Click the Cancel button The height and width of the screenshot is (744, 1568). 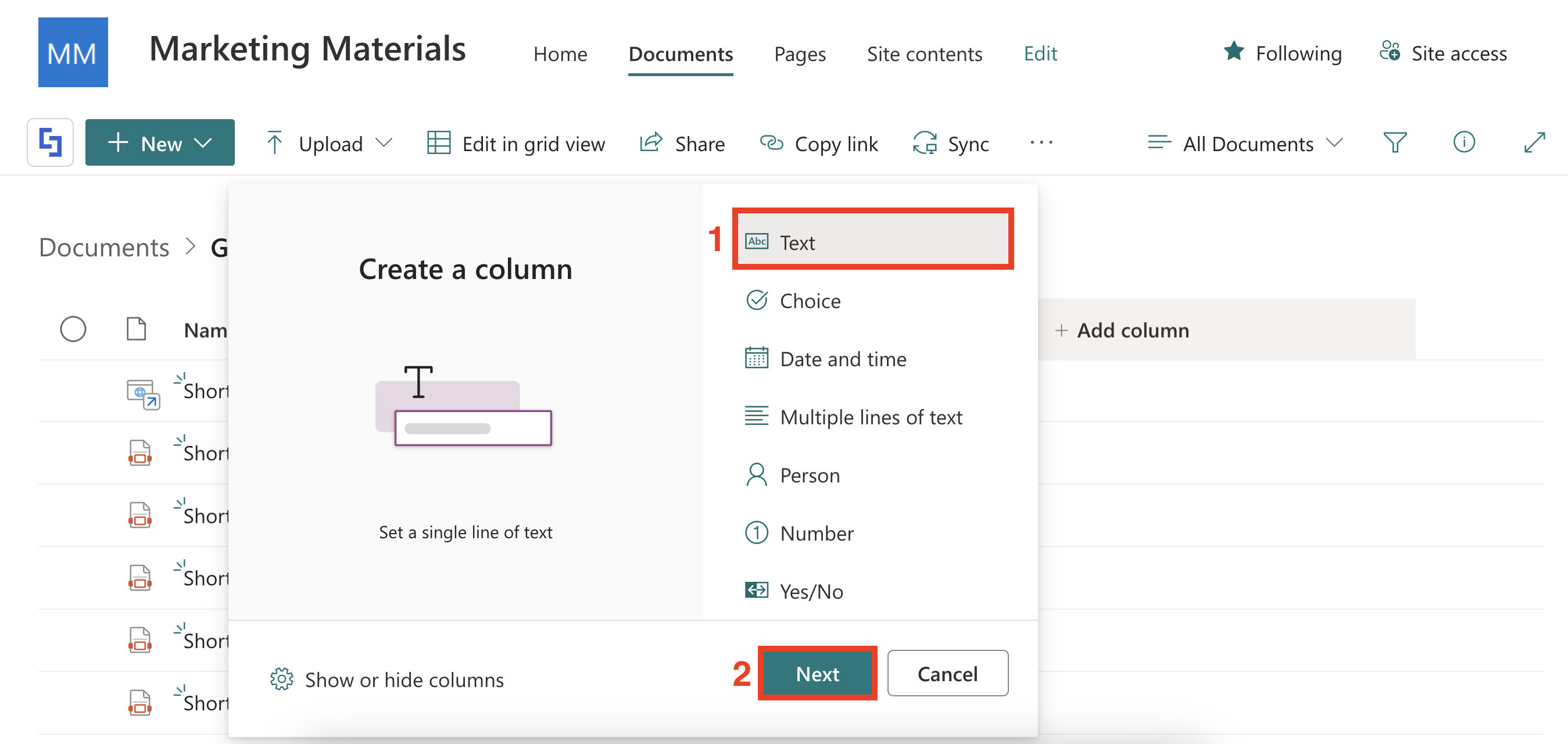coord(947,673)
